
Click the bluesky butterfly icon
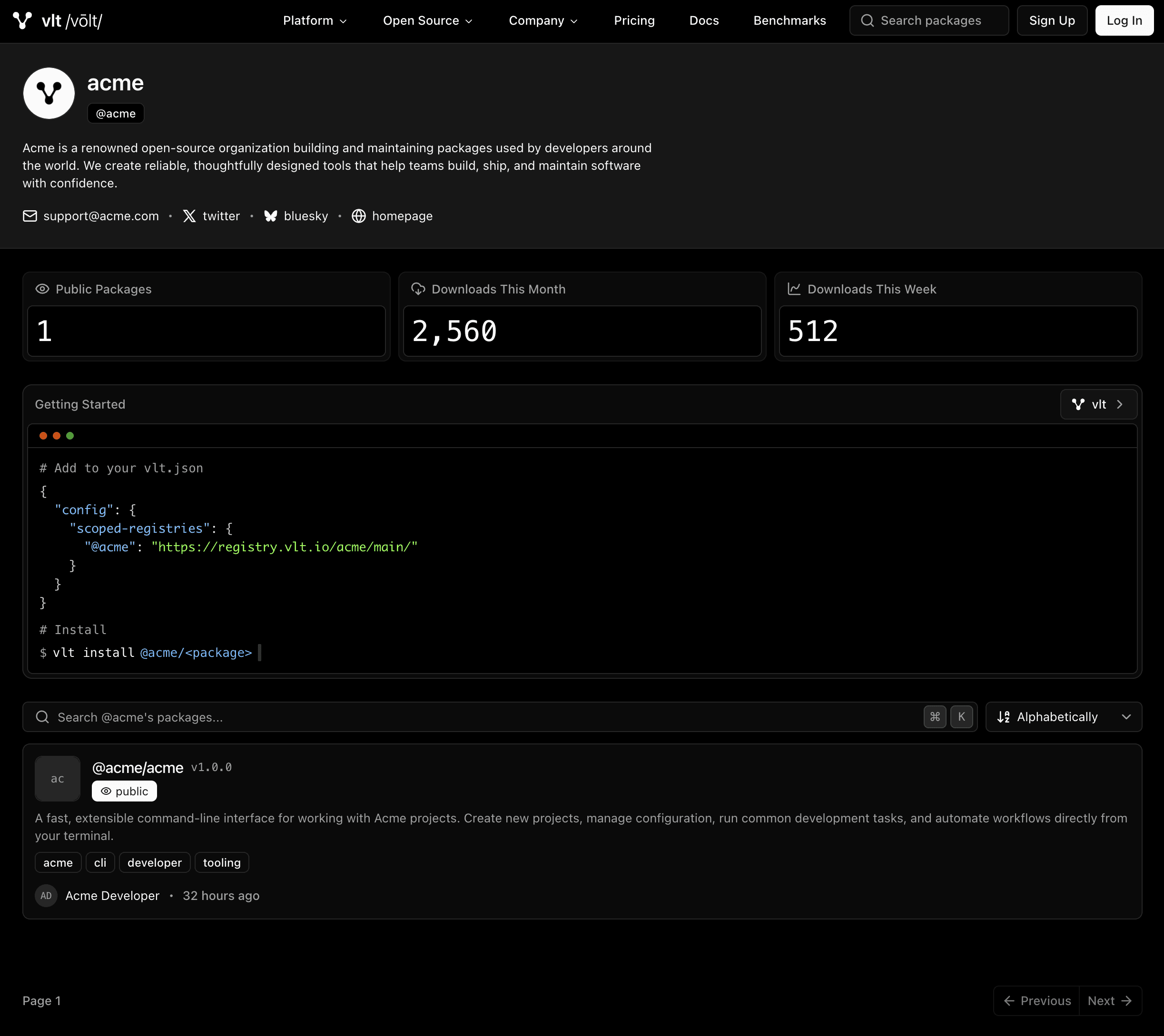(x=270, y=216)
